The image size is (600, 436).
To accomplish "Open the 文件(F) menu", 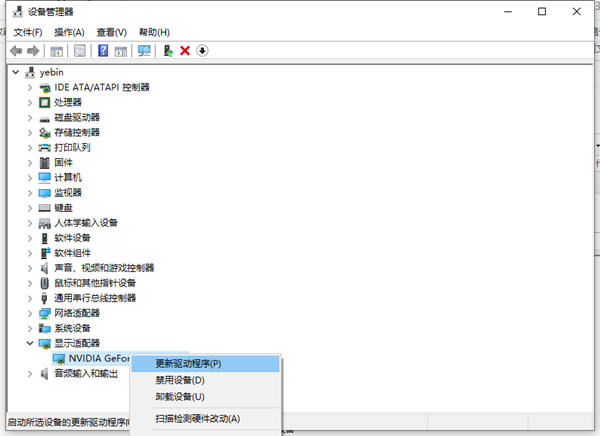I will (27, 32).
